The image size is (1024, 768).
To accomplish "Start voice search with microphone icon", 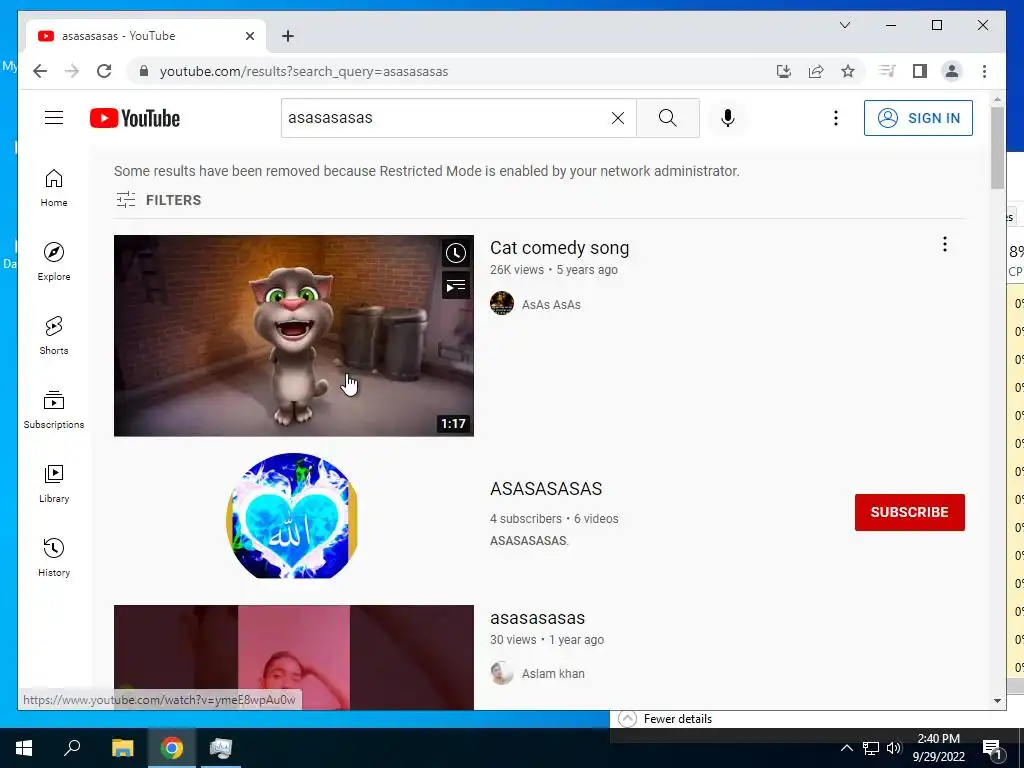I will [x=728, y=118].
